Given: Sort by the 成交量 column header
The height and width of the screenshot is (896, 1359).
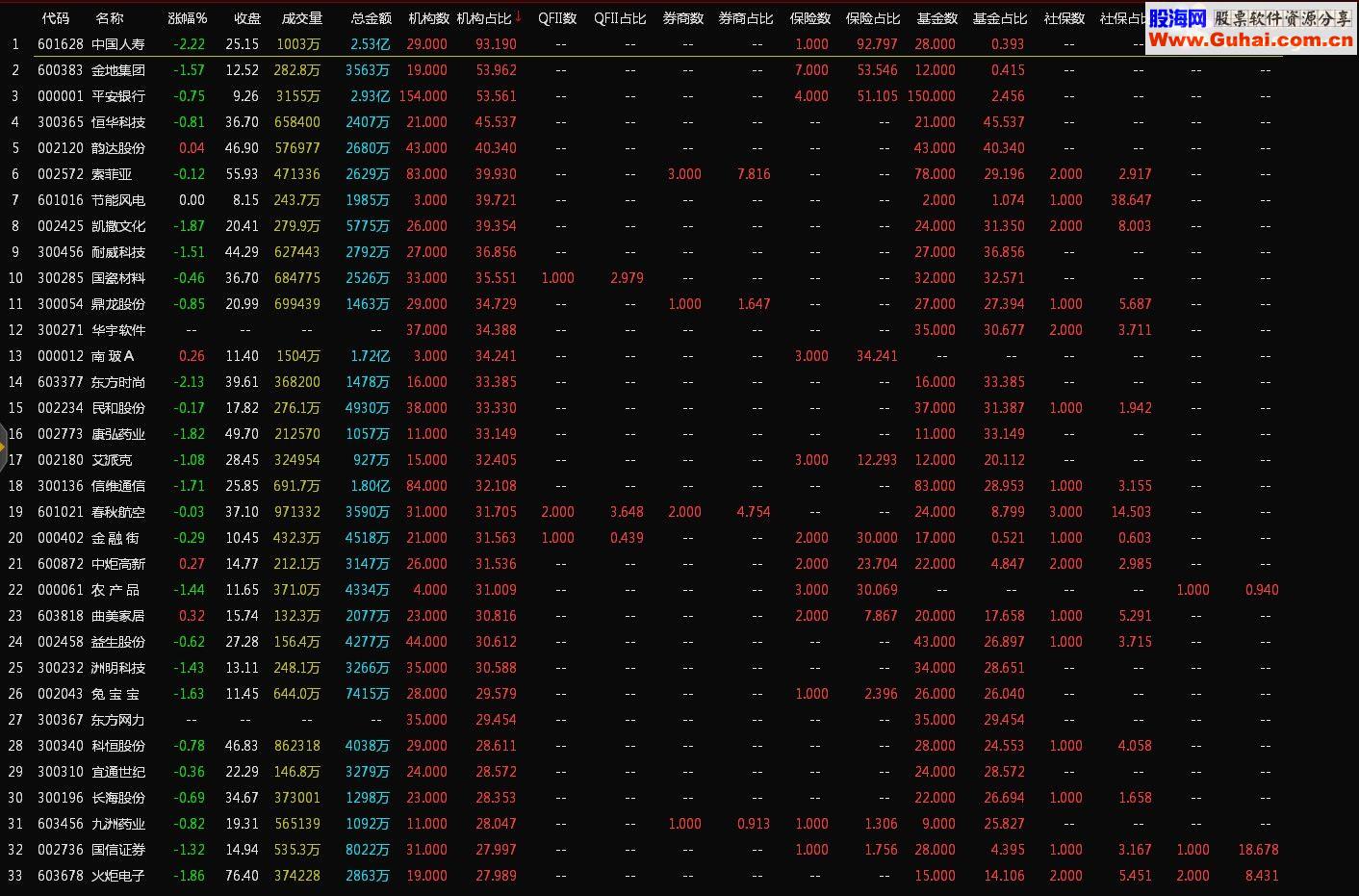Looking at the screenshot, I should click(302, 18).
